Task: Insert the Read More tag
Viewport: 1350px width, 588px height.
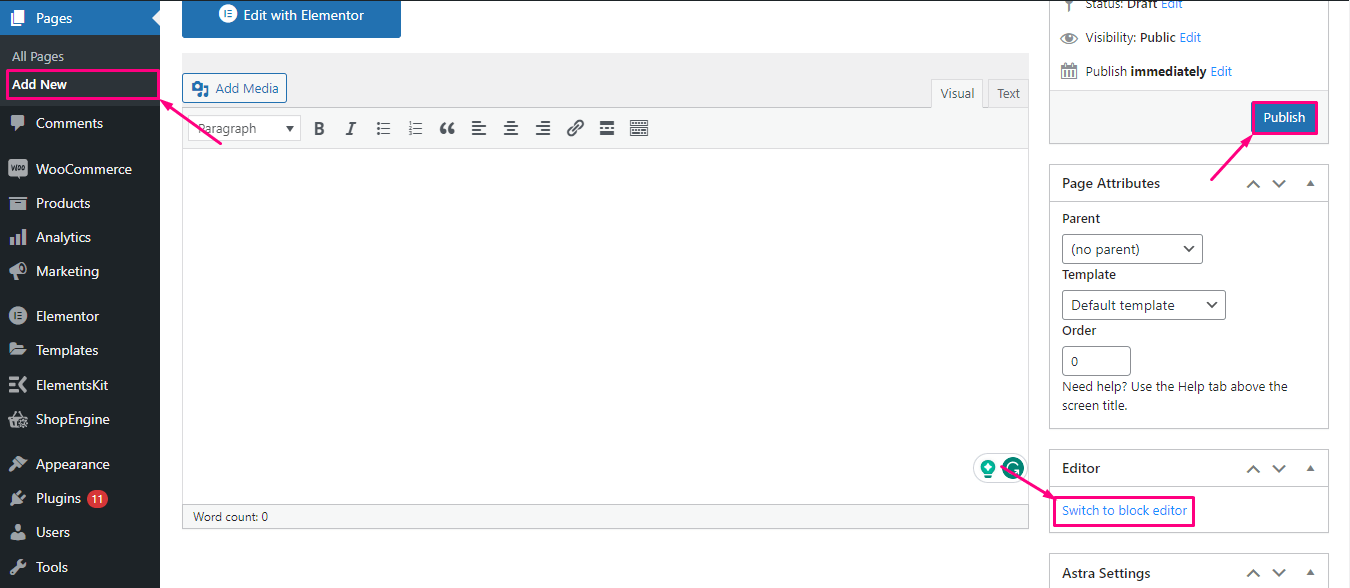Action: 607,127
